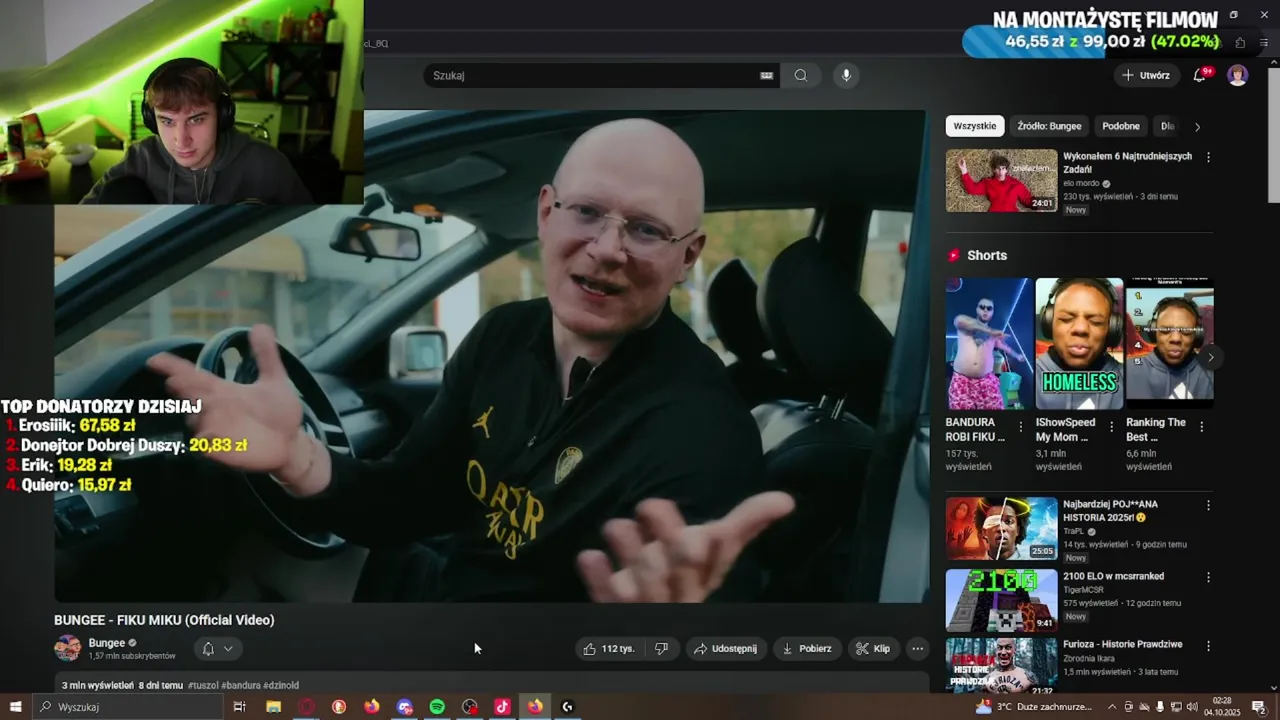Click the #tuszol hashtag
Screen dimensions: 1280x720
tap(203, 686)
